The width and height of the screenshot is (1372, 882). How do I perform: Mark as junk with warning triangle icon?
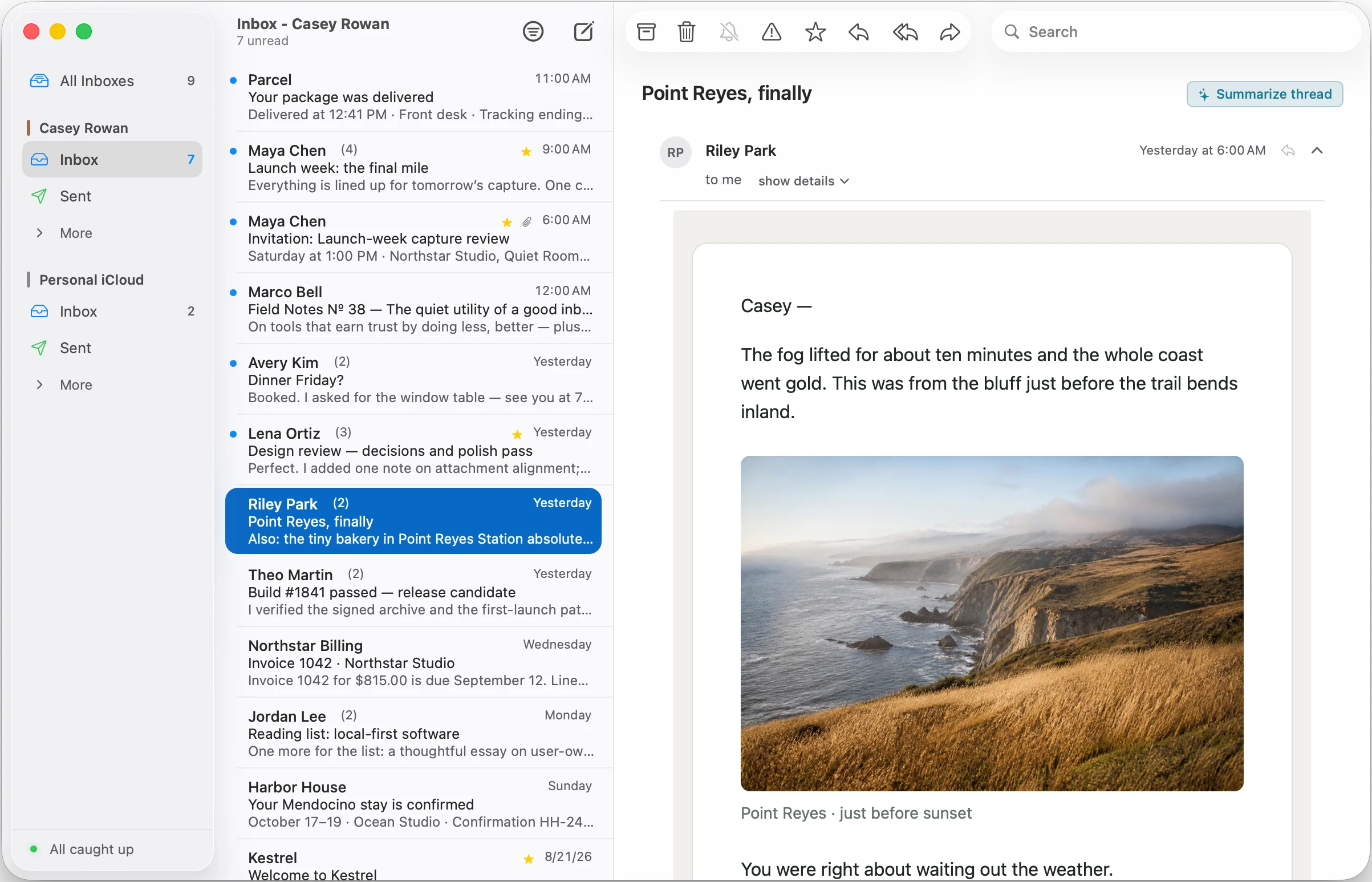772,31
